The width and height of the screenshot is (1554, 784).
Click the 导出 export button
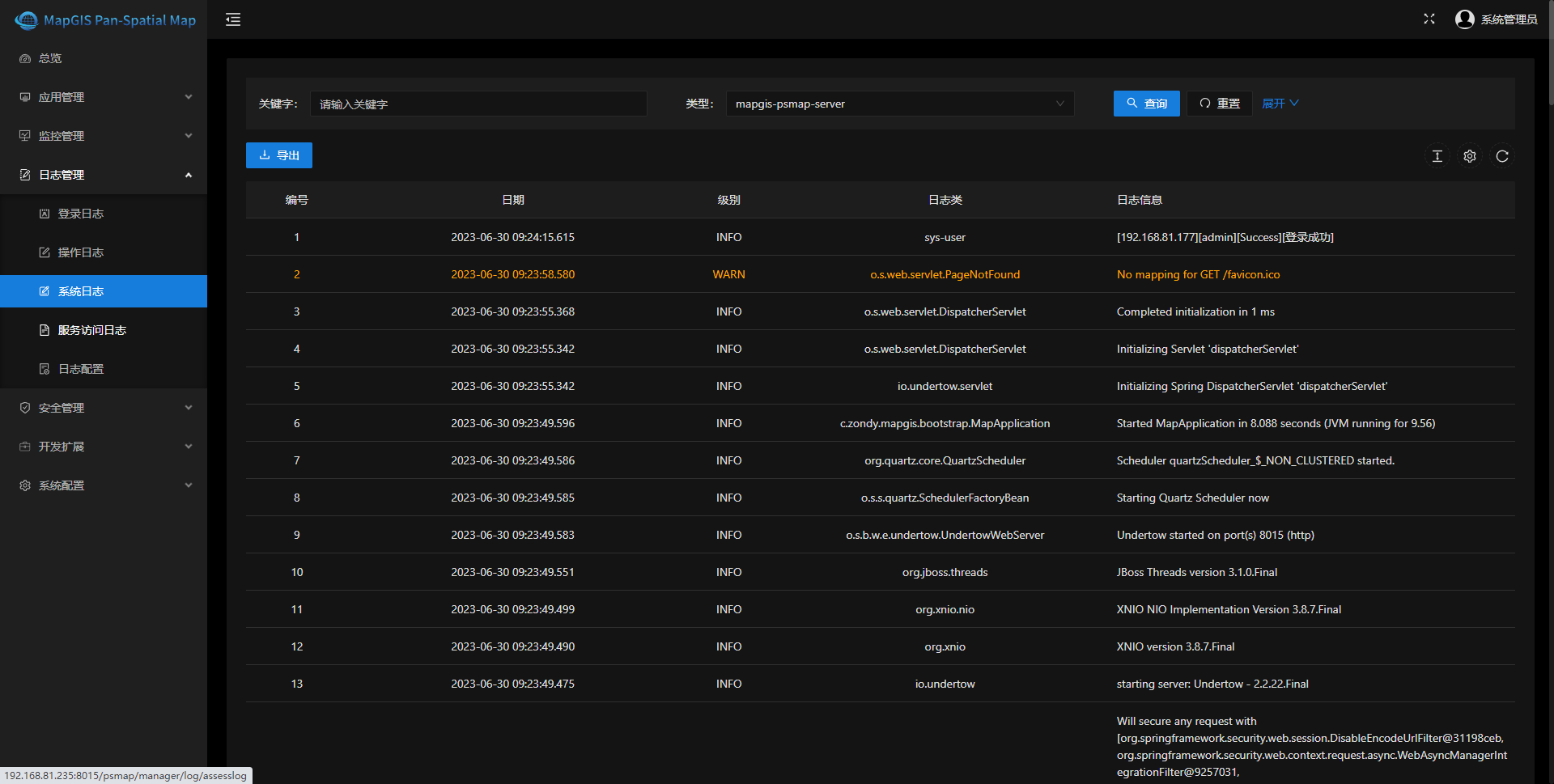click(x=279, y=155)
